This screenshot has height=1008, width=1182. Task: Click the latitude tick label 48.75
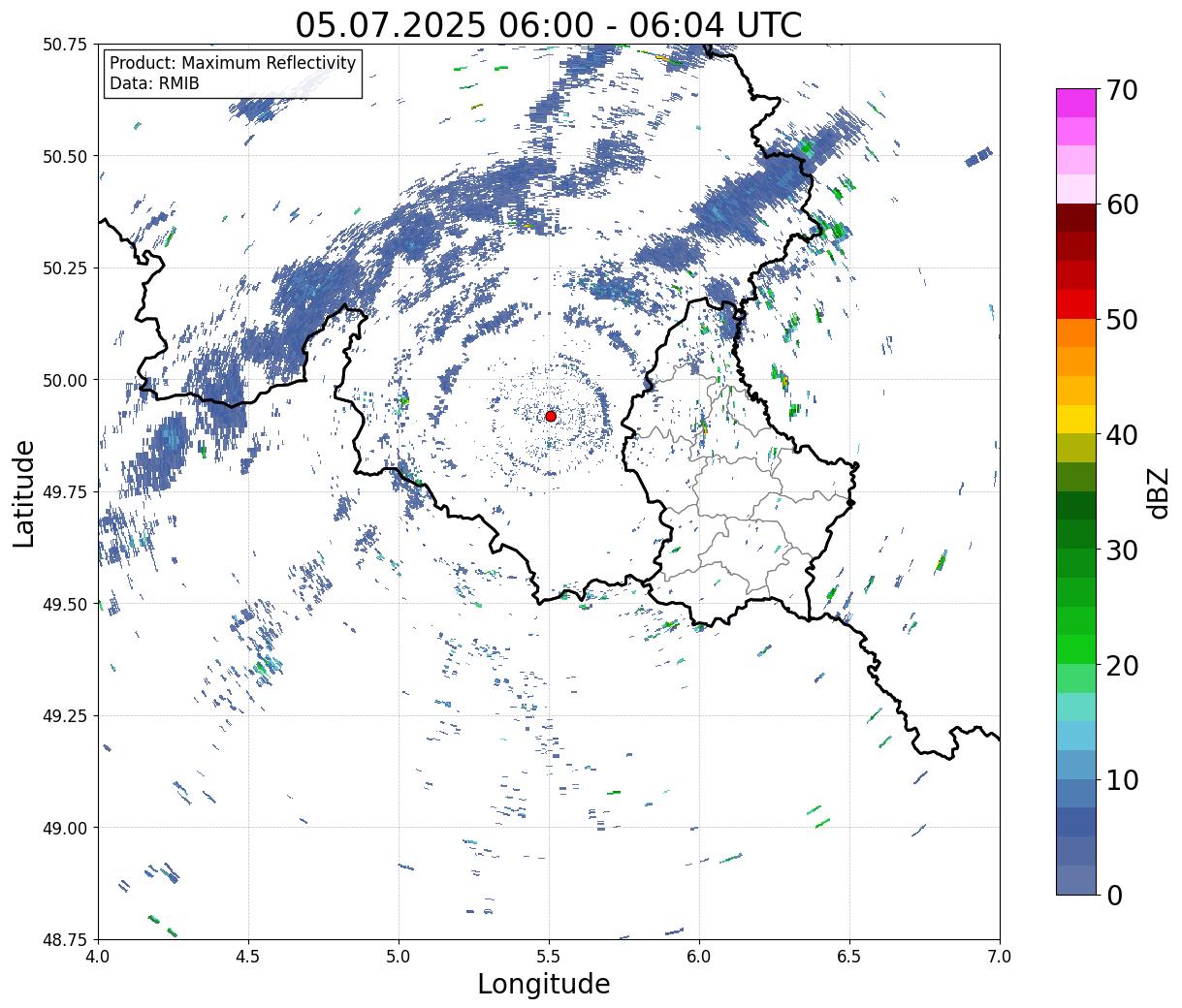(x=65, y=940)
